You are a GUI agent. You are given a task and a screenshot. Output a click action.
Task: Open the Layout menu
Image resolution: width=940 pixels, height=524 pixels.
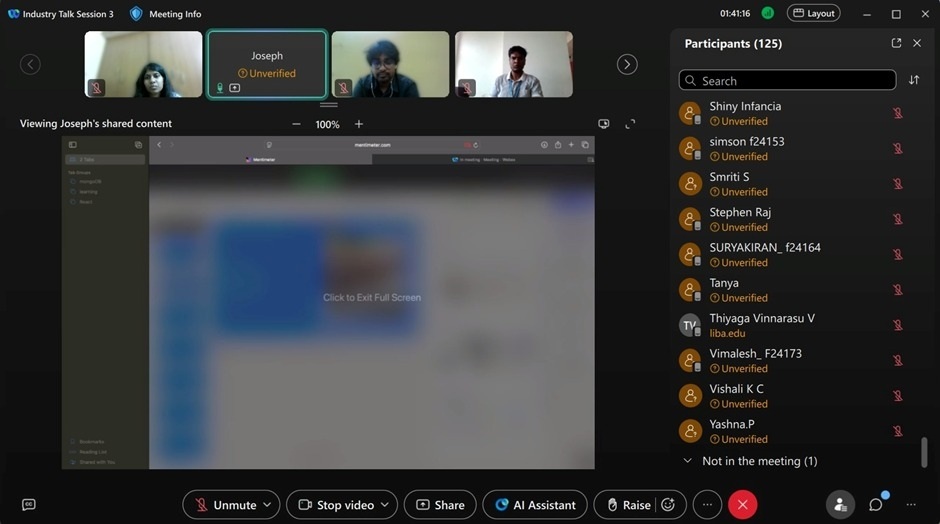pyautogui.click(x=813, y=14)
